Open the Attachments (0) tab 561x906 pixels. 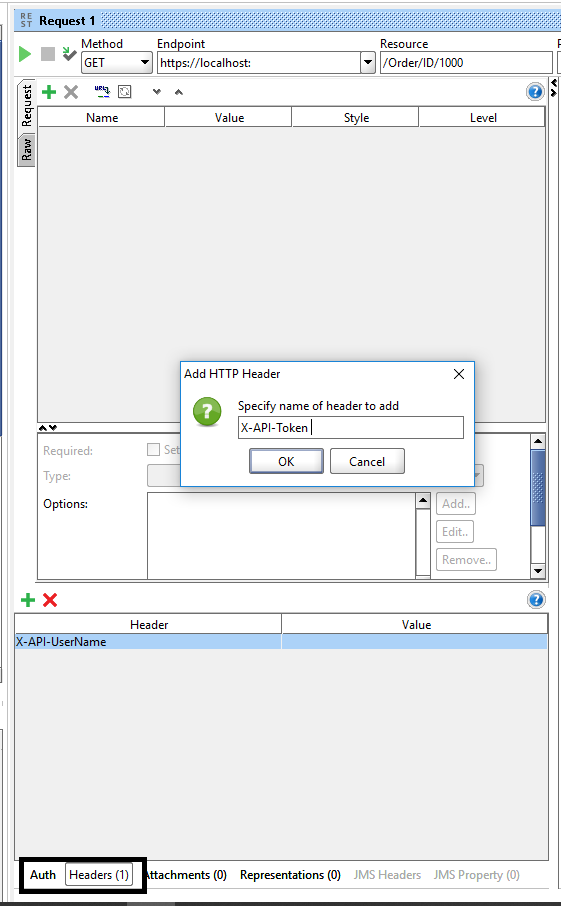coord(185,875)
